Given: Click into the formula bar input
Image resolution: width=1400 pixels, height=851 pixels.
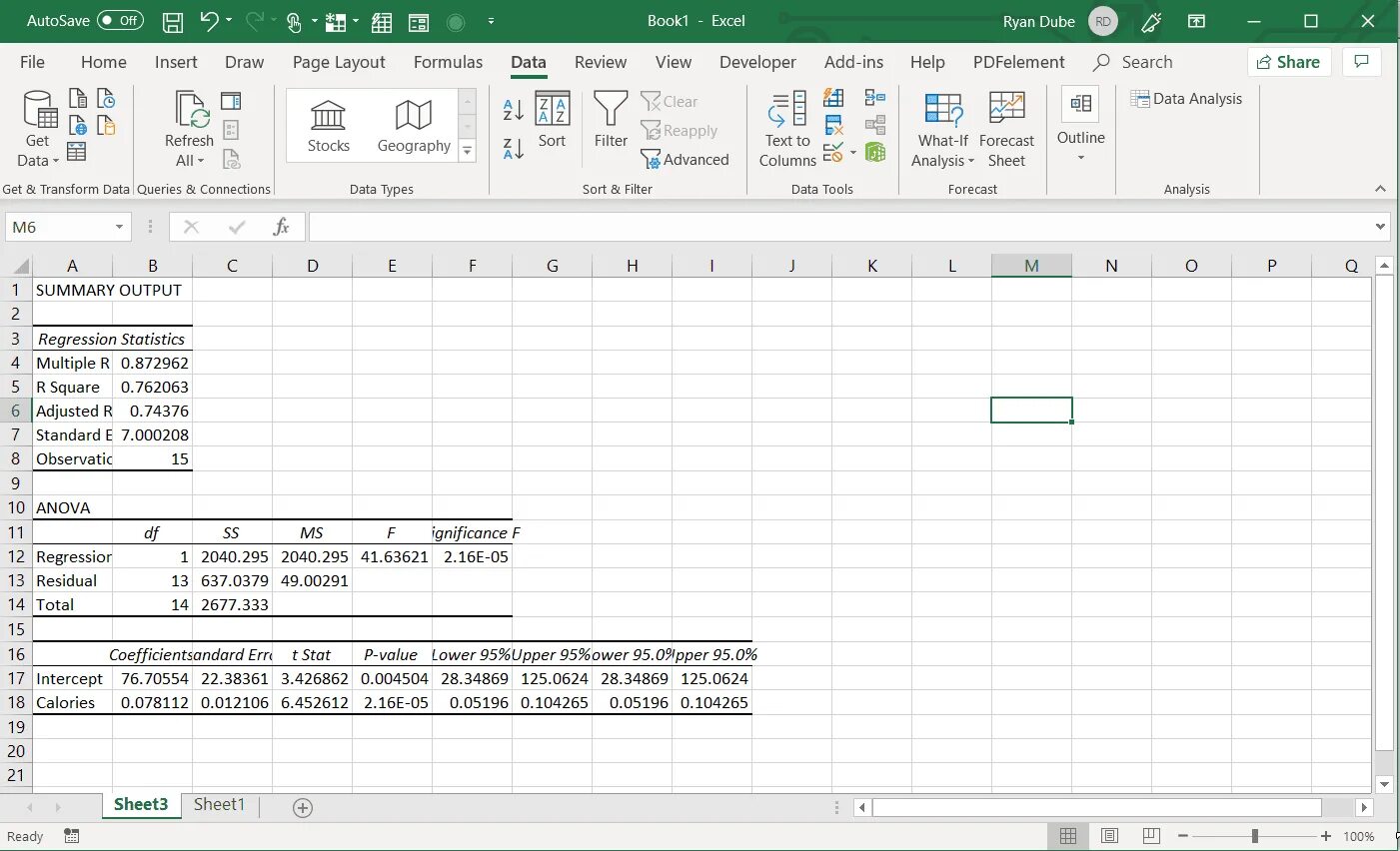Looking at the screenshot, I should (839, 227).
